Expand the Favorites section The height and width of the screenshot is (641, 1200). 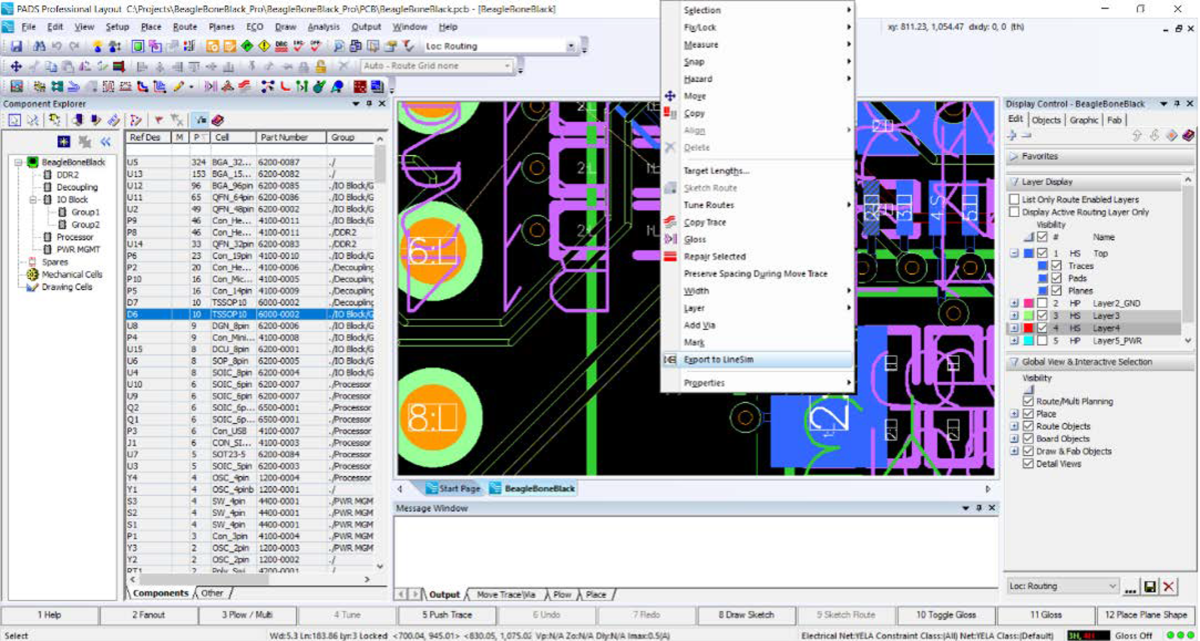(1013, 157)
